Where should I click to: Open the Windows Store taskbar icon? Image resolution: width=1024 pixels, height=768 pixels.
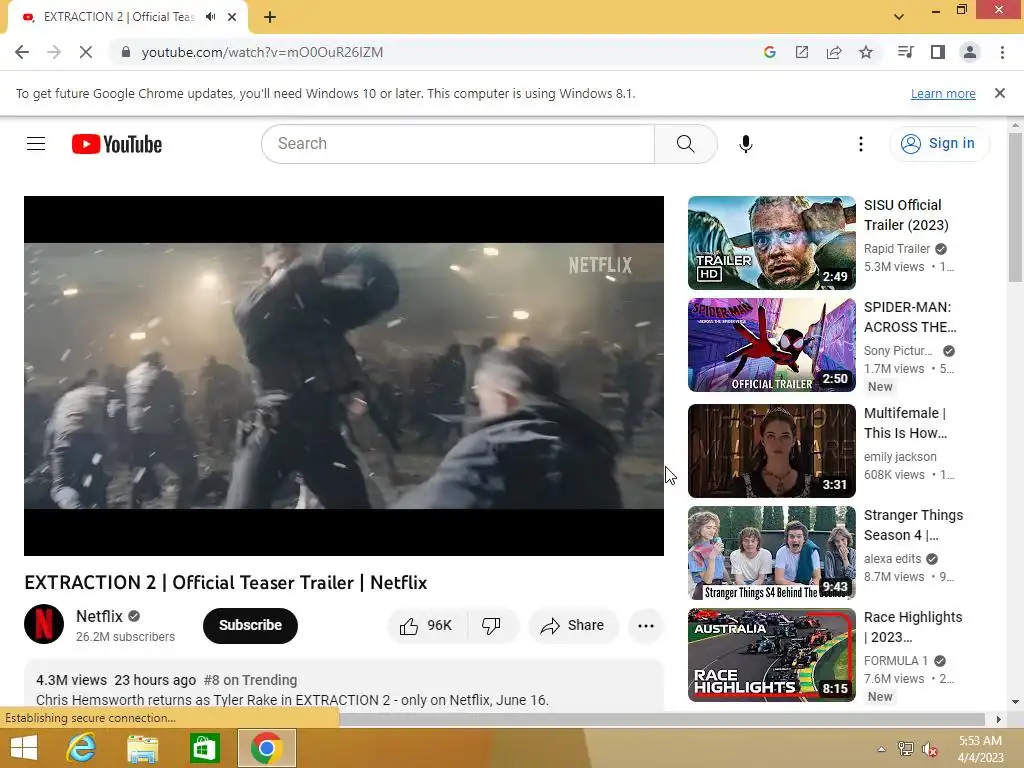[204, 748]
